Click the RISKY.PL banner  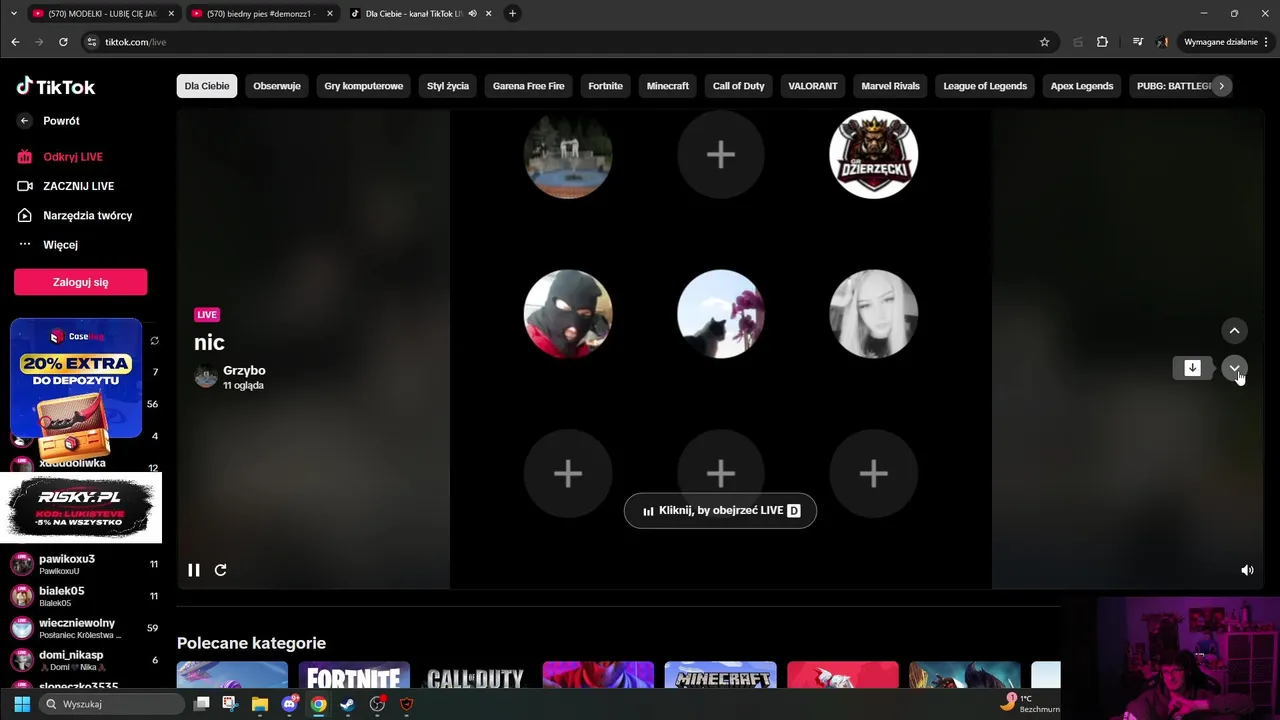(80, 508)
